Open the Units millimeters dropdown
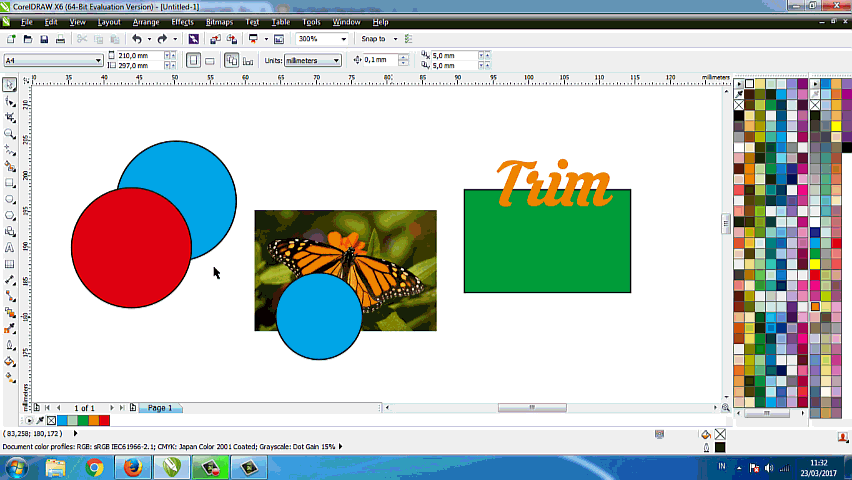 coord(336,60)
